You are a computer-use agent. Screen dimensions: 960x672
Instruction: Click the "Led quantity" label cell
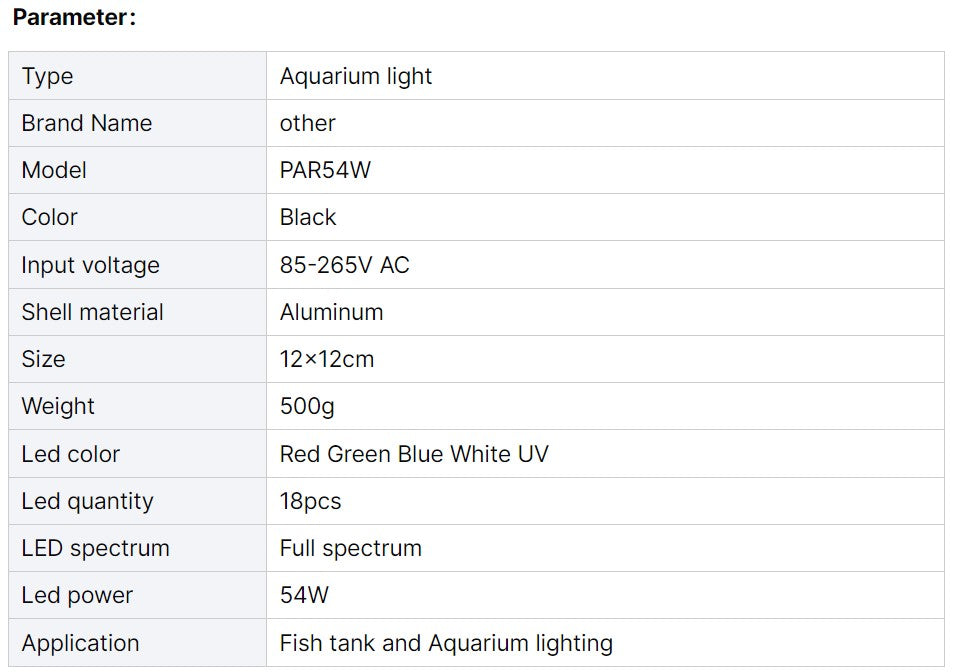pyautogui.click(x=87, y=501)
